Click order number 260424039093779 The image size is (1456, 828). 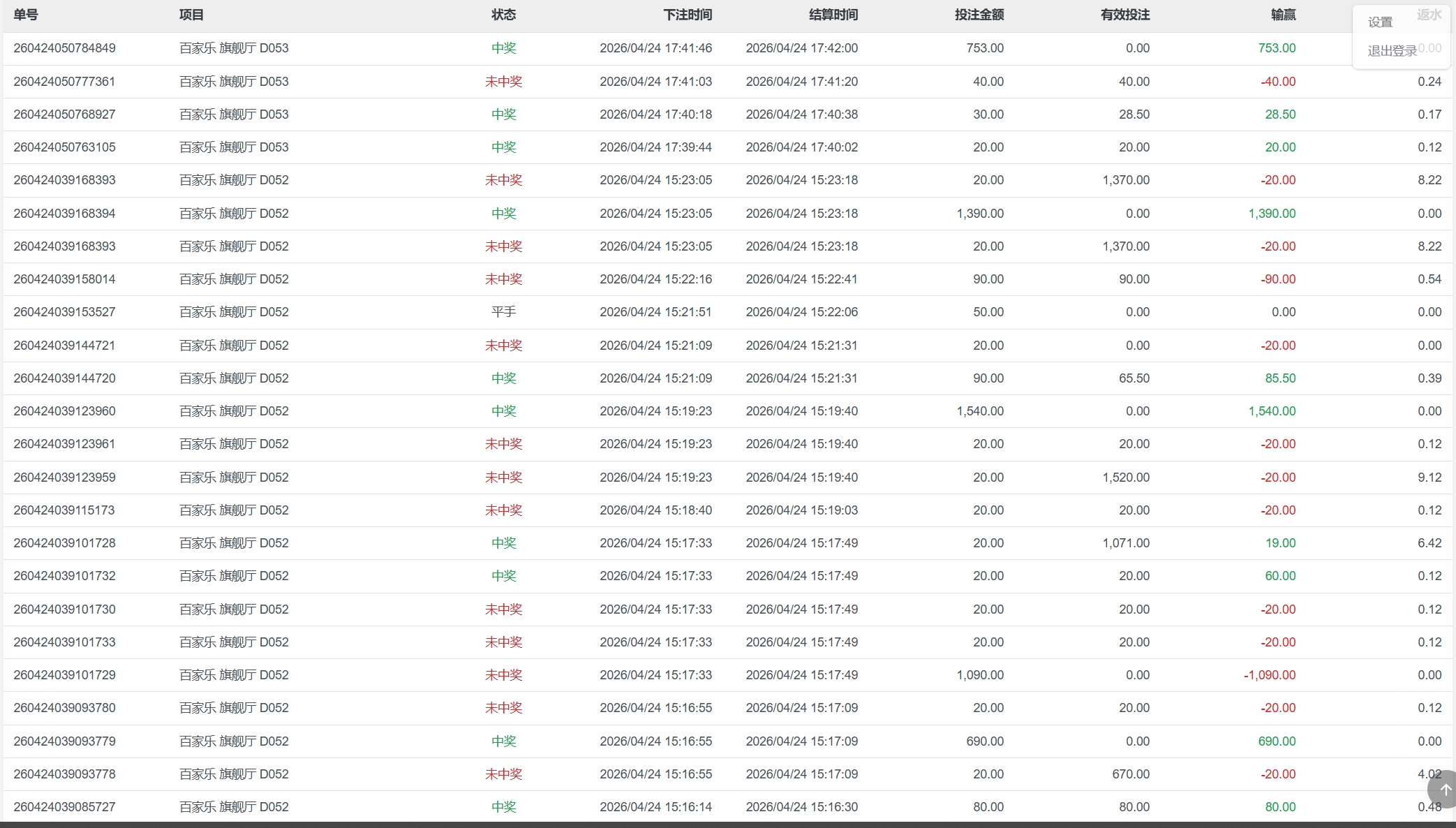tap(64, 741)
